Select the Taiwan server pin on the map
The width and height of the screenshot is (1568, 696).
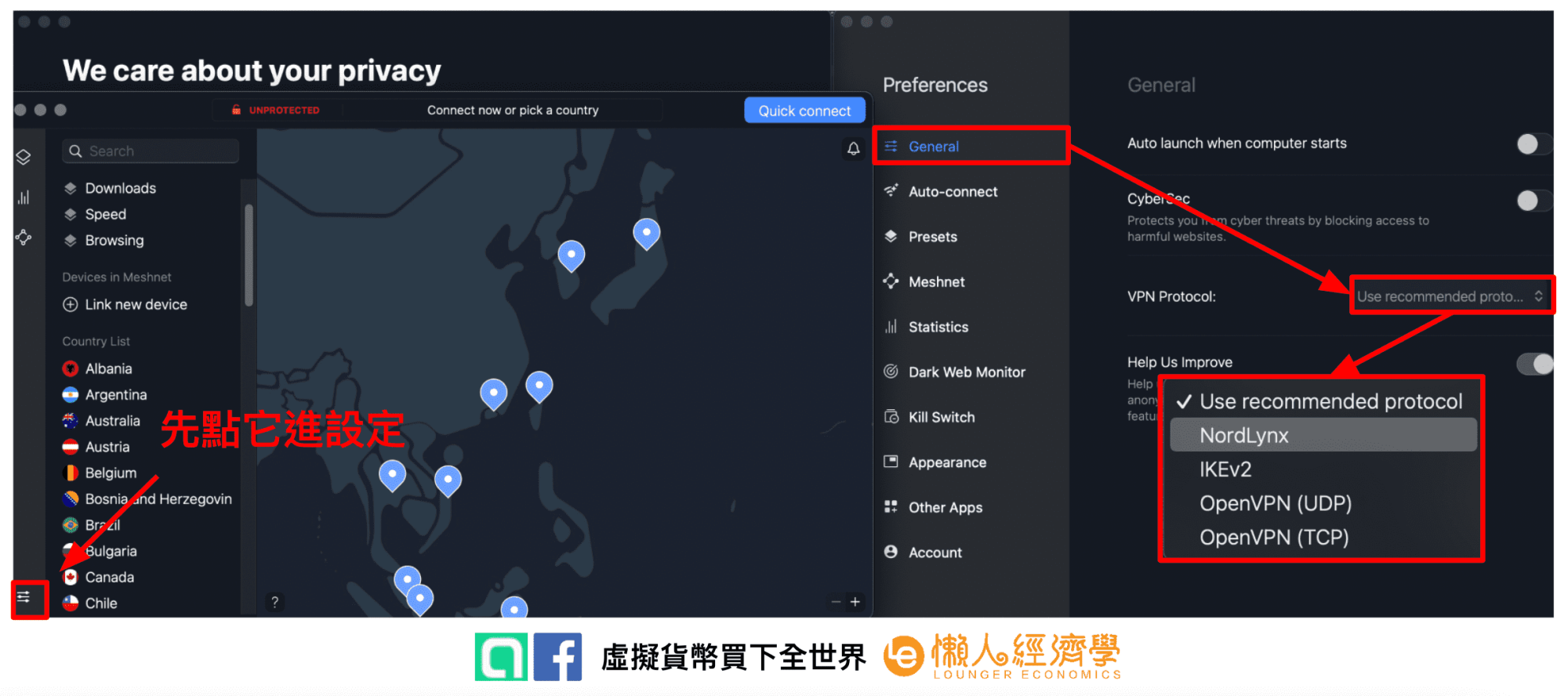[x=539, y=386]
